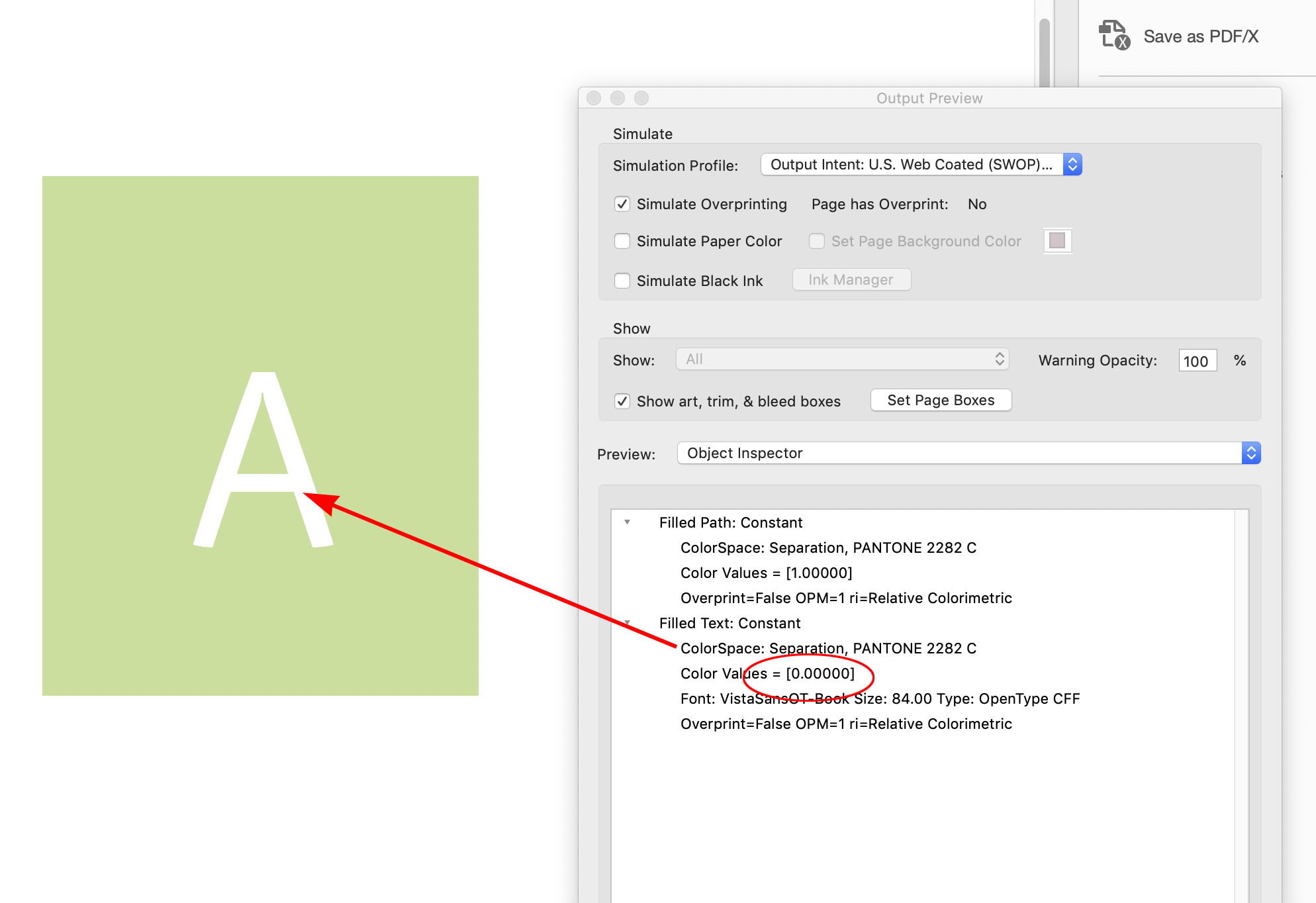This screenshot has width=1316, height=903.
Task: Collapse the Filled Path: Constant entry
Action: tap(626, 522)
